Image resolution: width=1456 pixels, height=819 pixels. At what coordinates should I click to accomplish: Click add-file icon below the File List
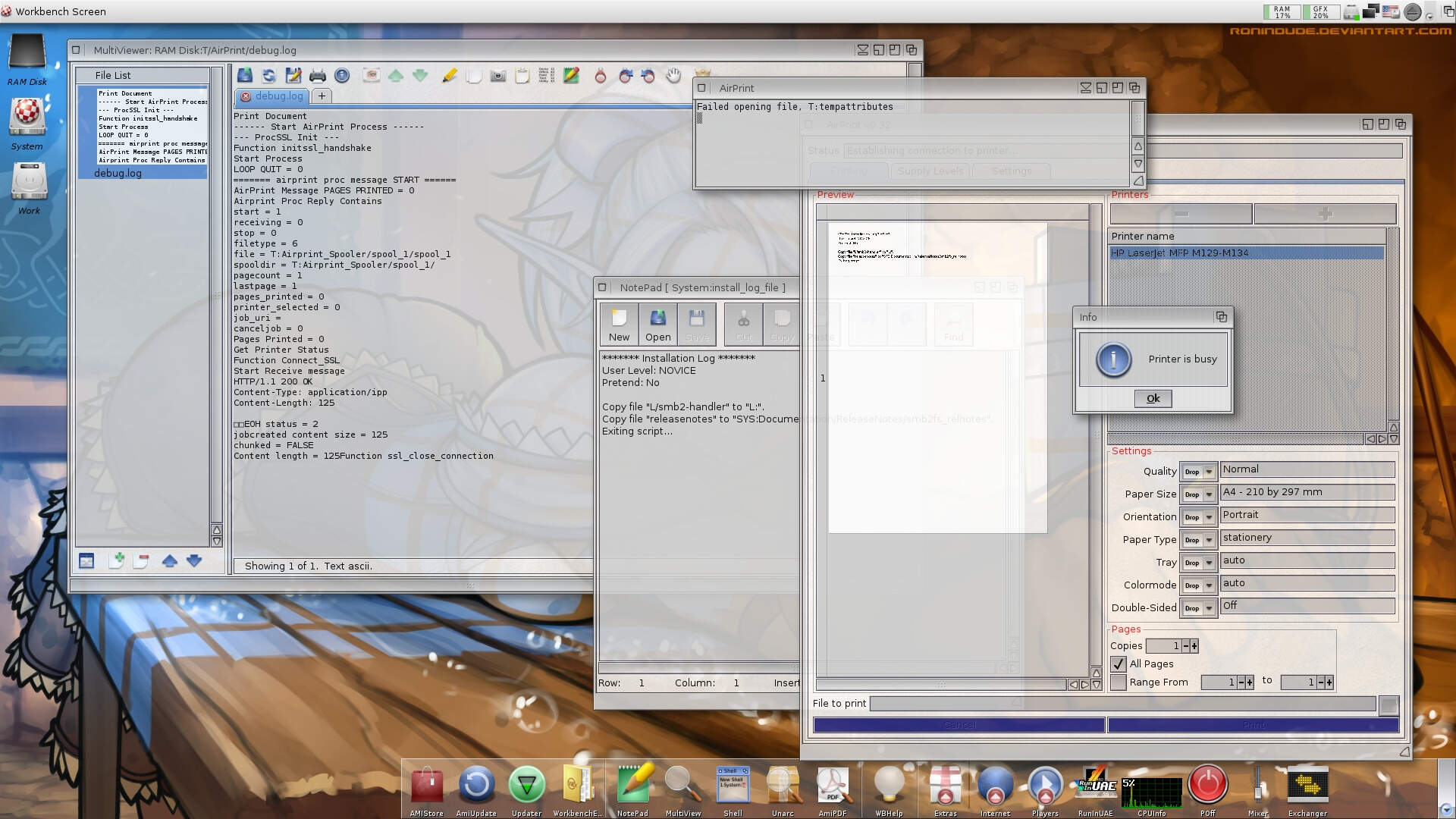(117, 560)
